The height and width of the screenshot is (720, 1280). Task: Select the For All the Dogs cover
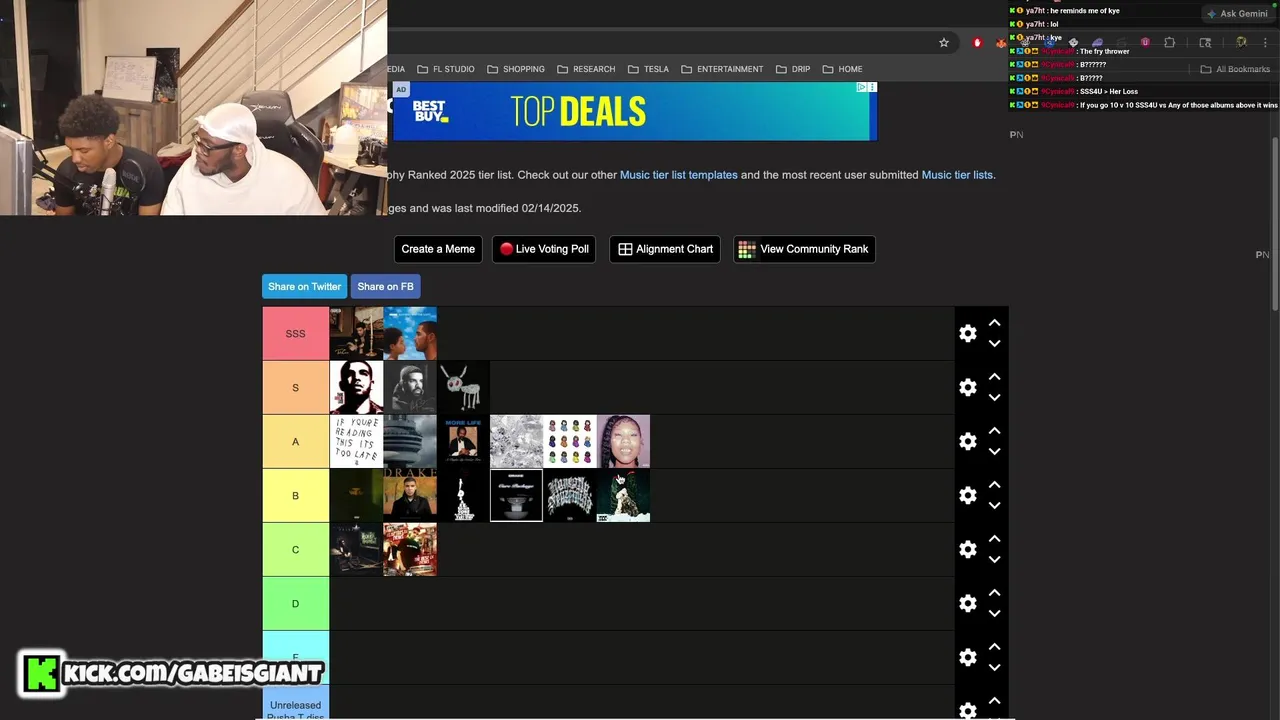coord(463,387)
